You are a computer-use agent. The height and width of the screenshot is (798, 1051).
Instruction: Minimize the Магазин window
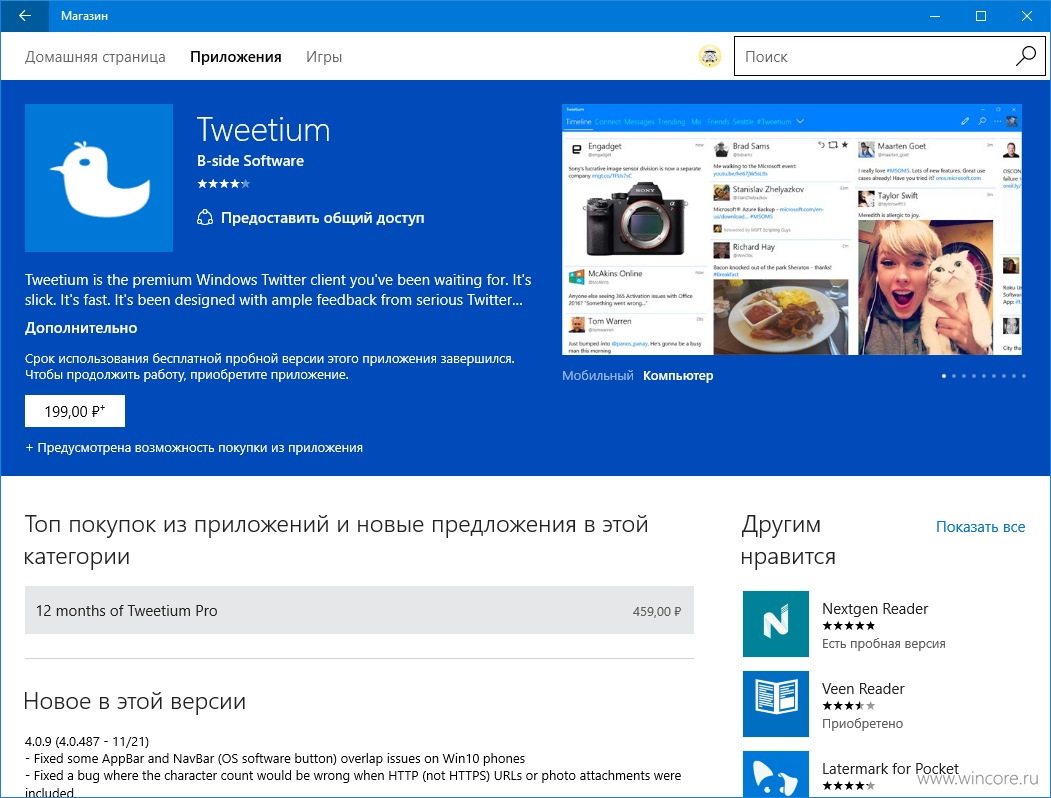point(935,15)
